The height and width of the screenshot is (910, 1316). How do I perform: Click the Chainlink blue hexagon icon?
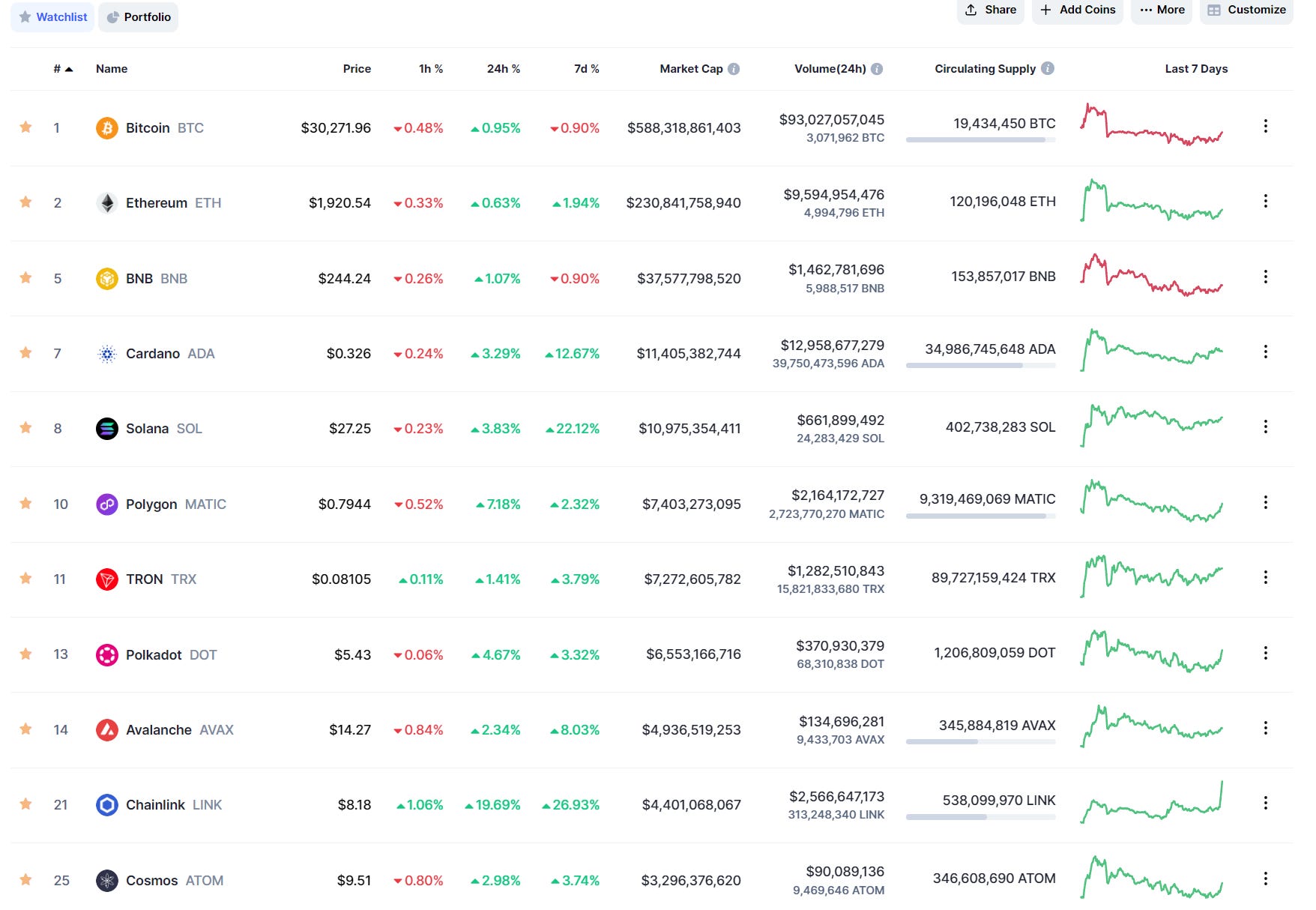(107, 805)
